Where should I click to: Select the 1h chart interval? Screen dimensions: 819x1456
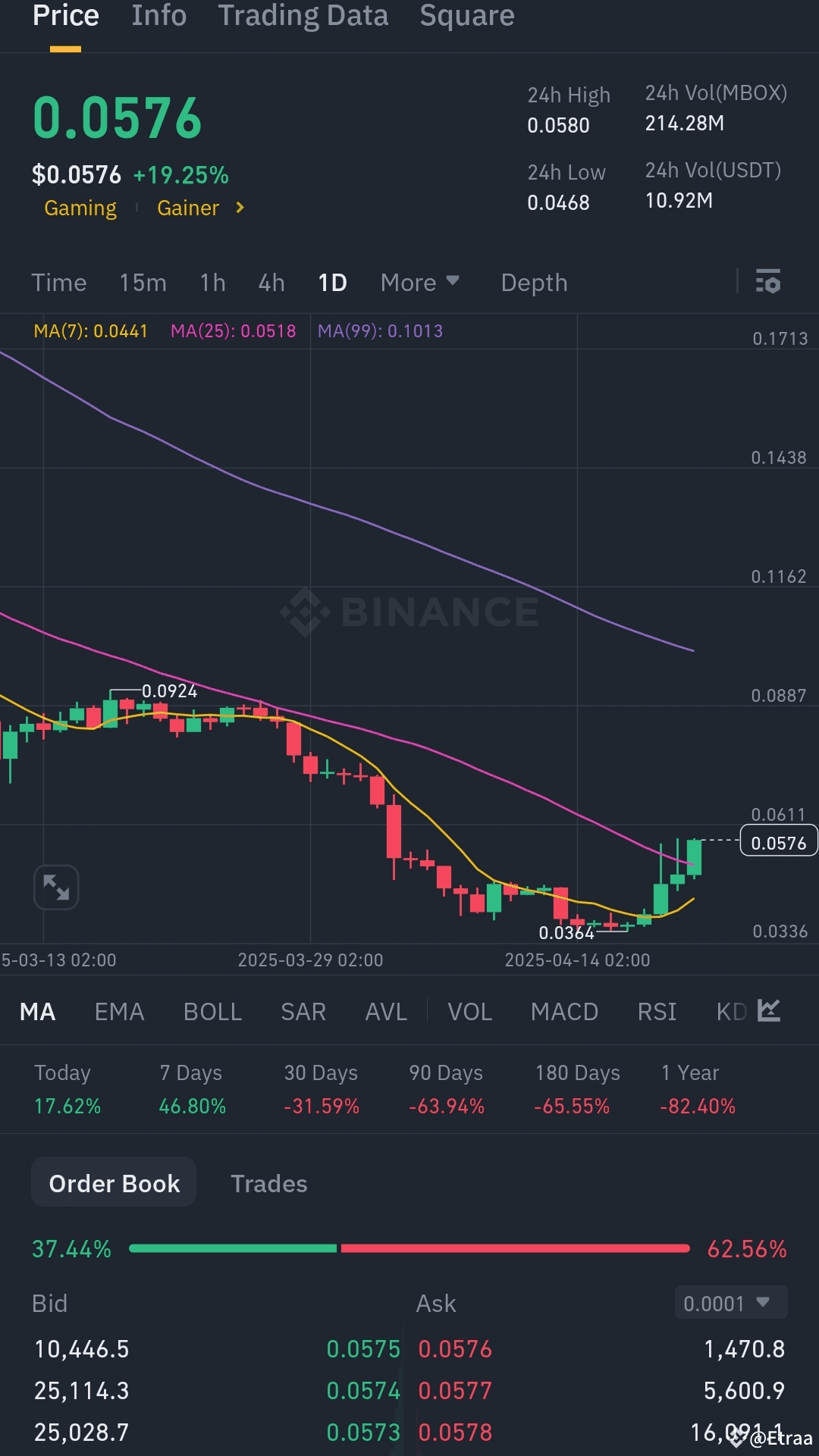[x=213, y=283]
